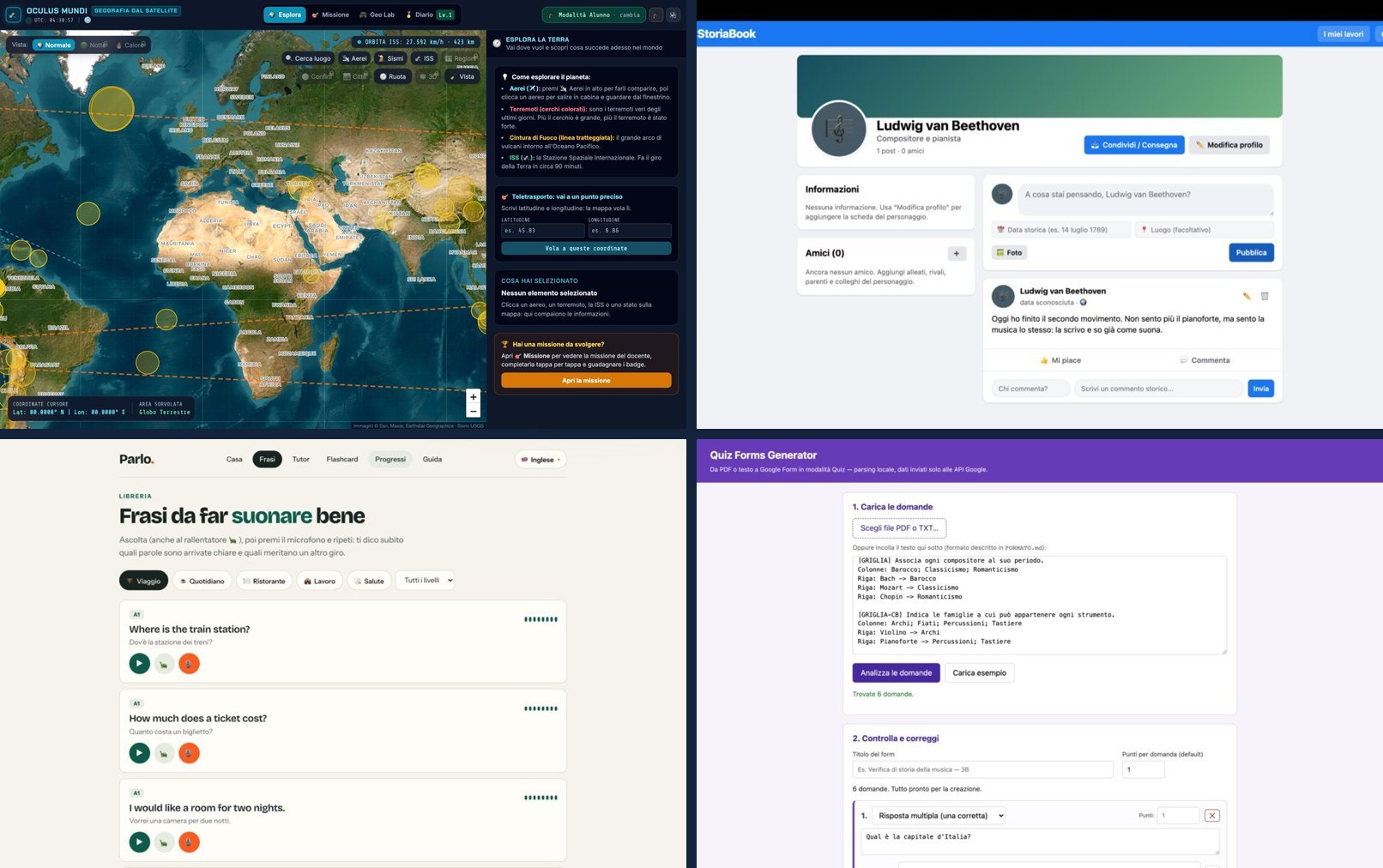Click Beethoven's profile avatar in StoriaBook
The height and width of the screenshot is (868, 1383).
pos(838,130)
